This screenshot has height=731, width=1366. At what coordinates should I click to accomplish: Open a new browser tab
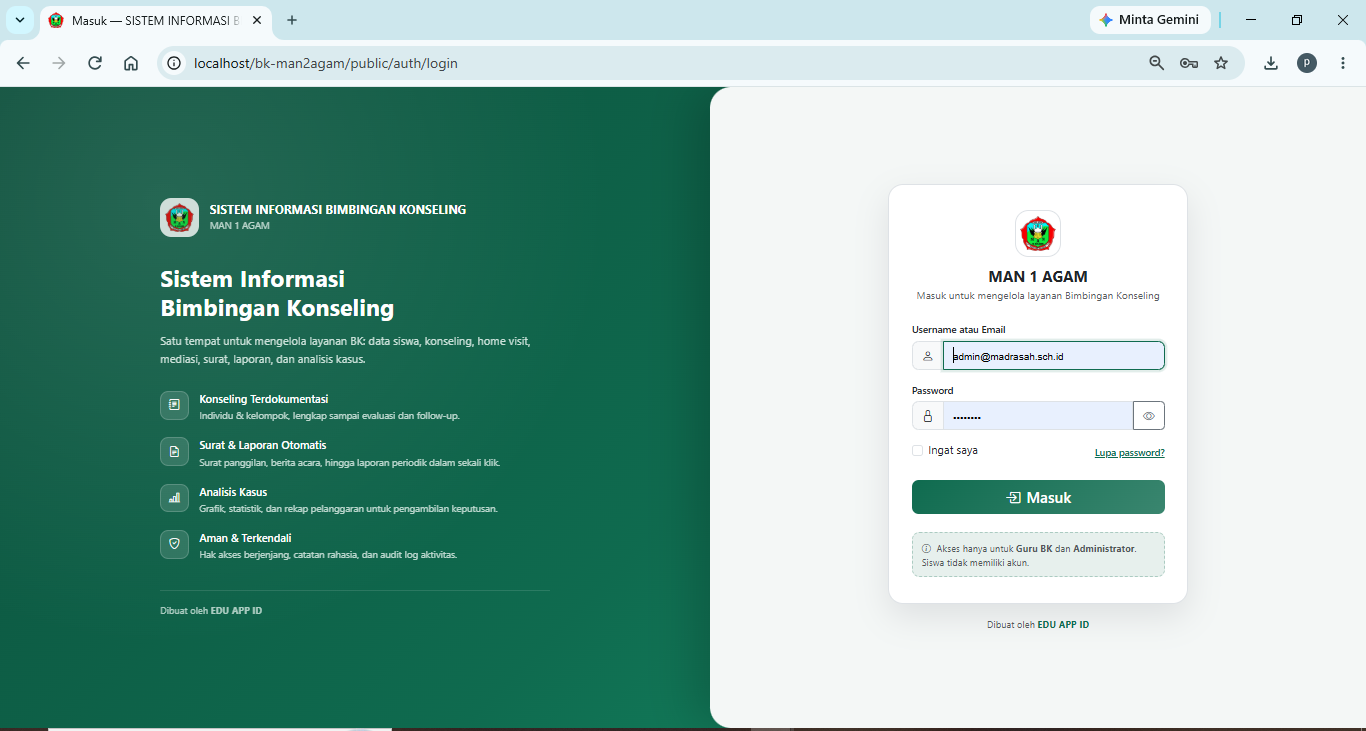tap(292, 20)
